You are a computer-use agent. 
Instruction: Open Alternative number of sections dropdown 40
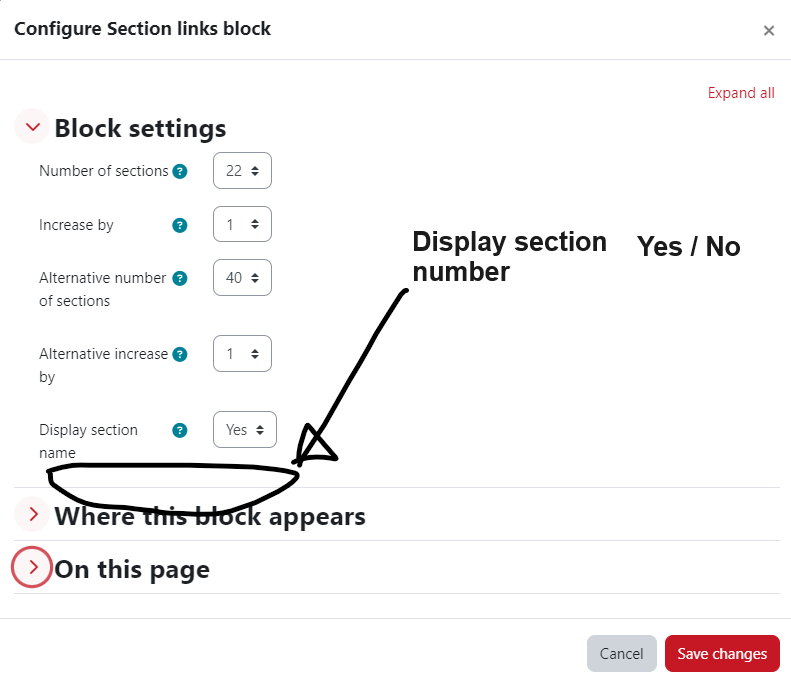[242, 277]
